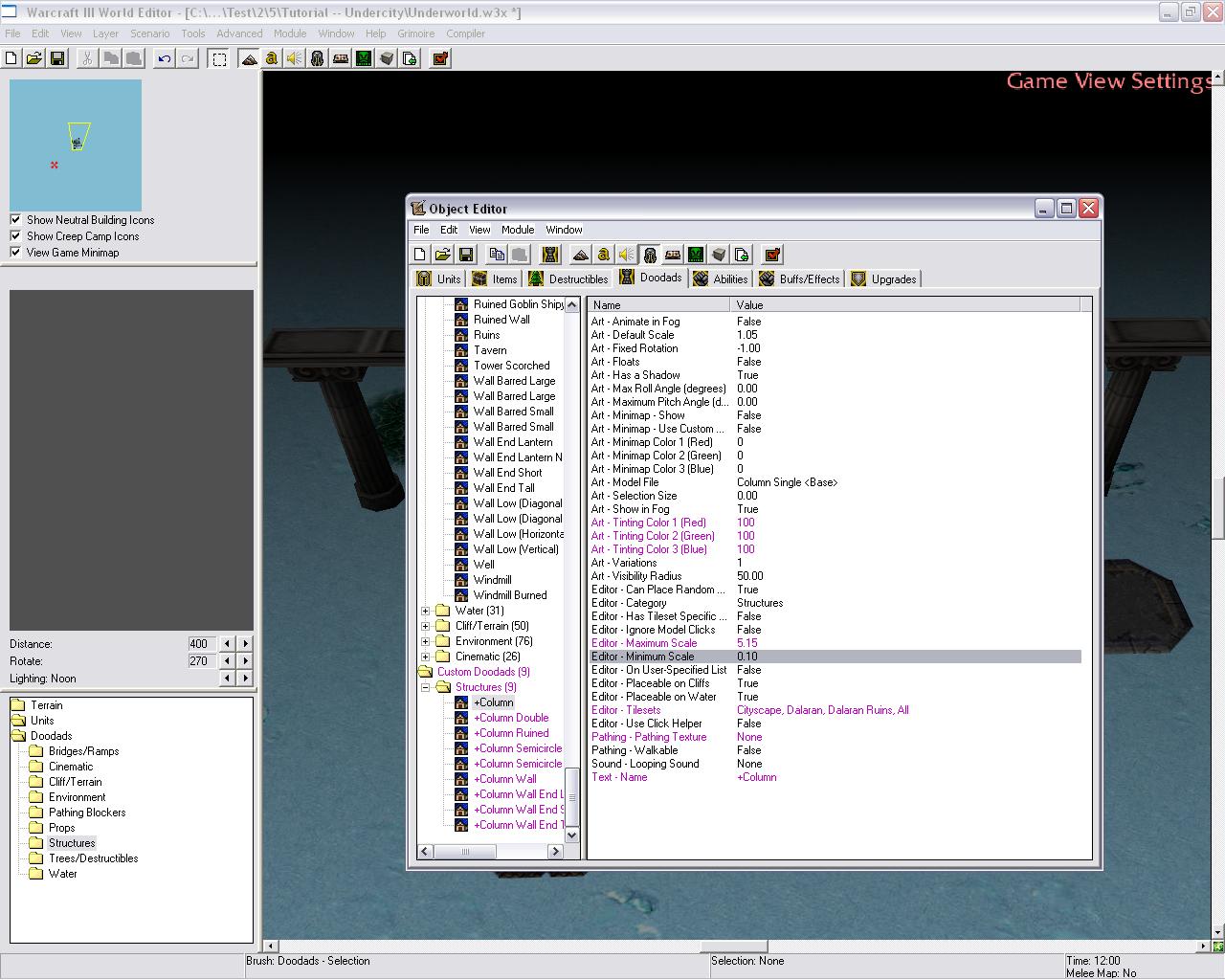Select the +Column Double doodad
Viewport: 1225px width, 980px height.
tap(511, 718)
